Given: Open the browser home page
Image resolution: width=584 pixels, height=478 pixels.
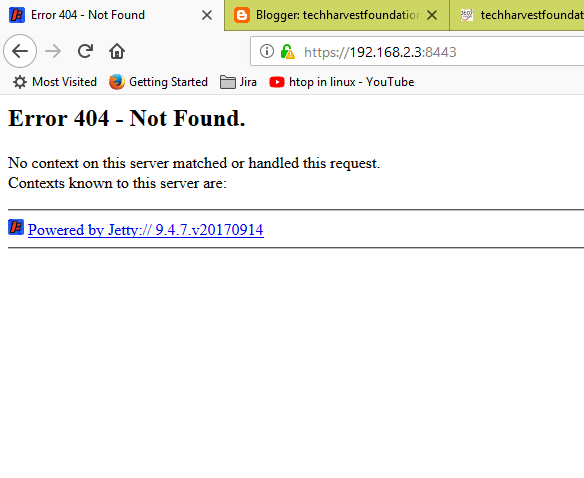Looking at the screenshot, I should pyautogui.click(x=117, y=51).
